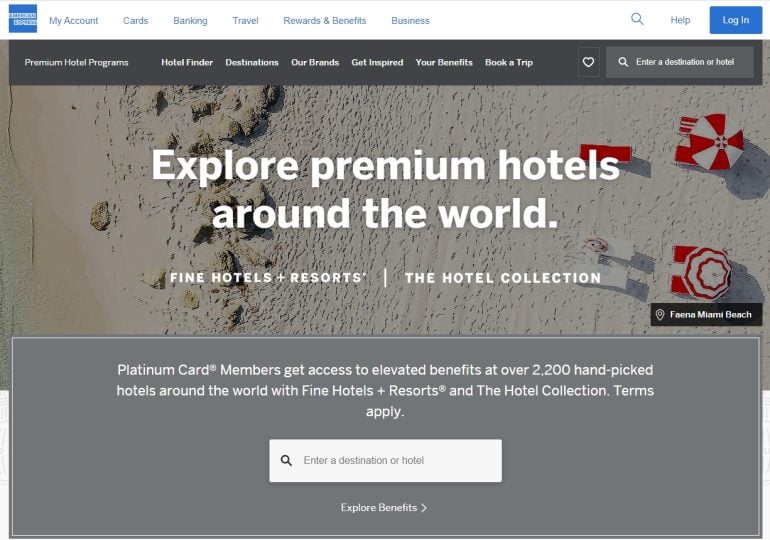Open the Travel menu

[246, 21]
